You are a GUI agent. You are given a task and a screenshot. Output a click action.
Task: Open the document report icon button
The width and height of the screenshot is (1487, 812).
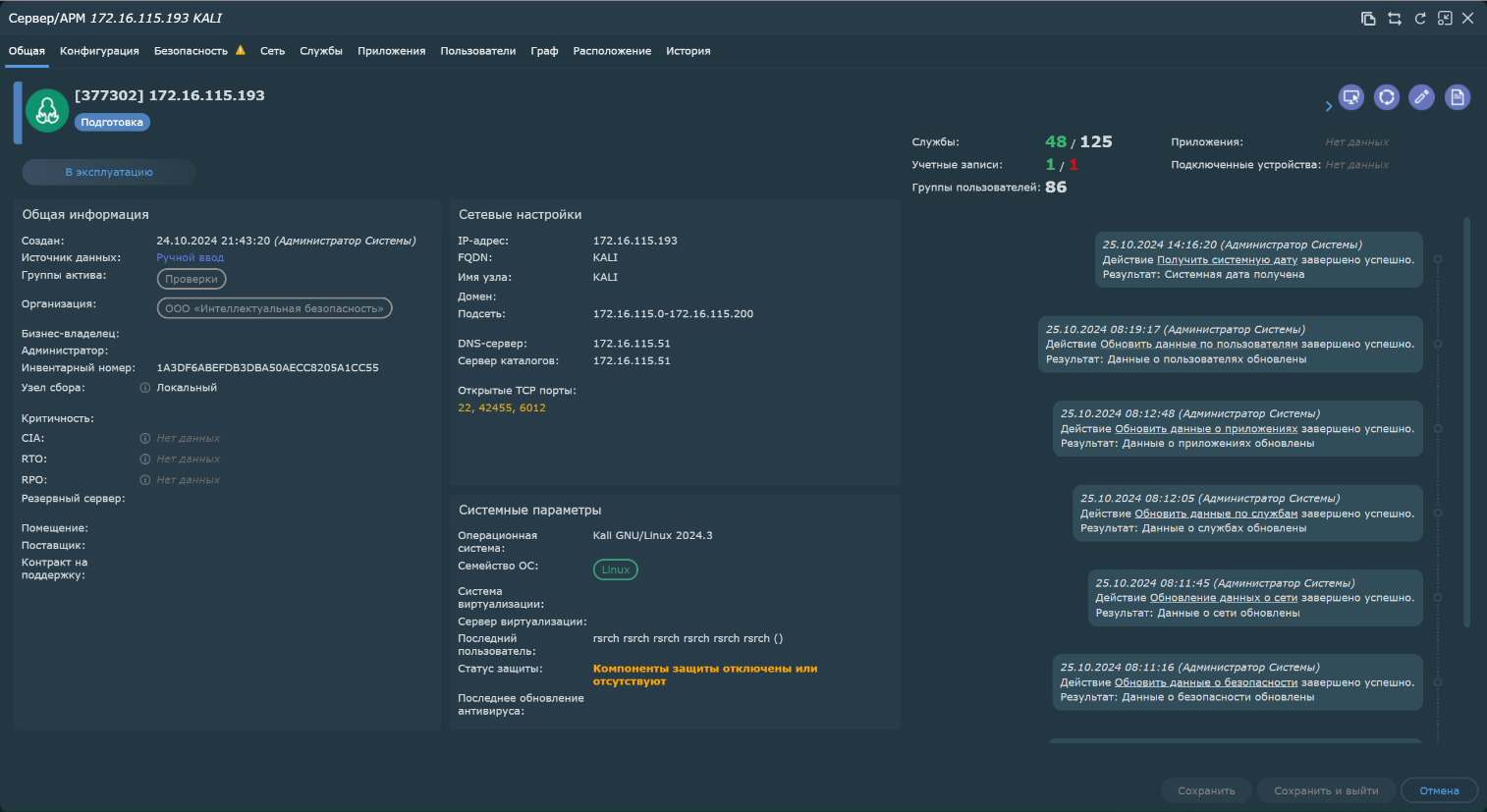tap(1458, 97)
